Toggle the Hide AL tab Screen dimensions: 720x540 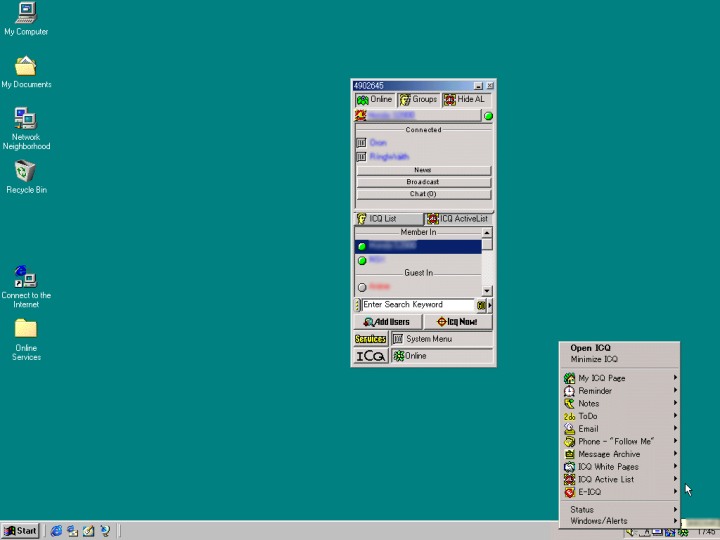coord(464,100)
